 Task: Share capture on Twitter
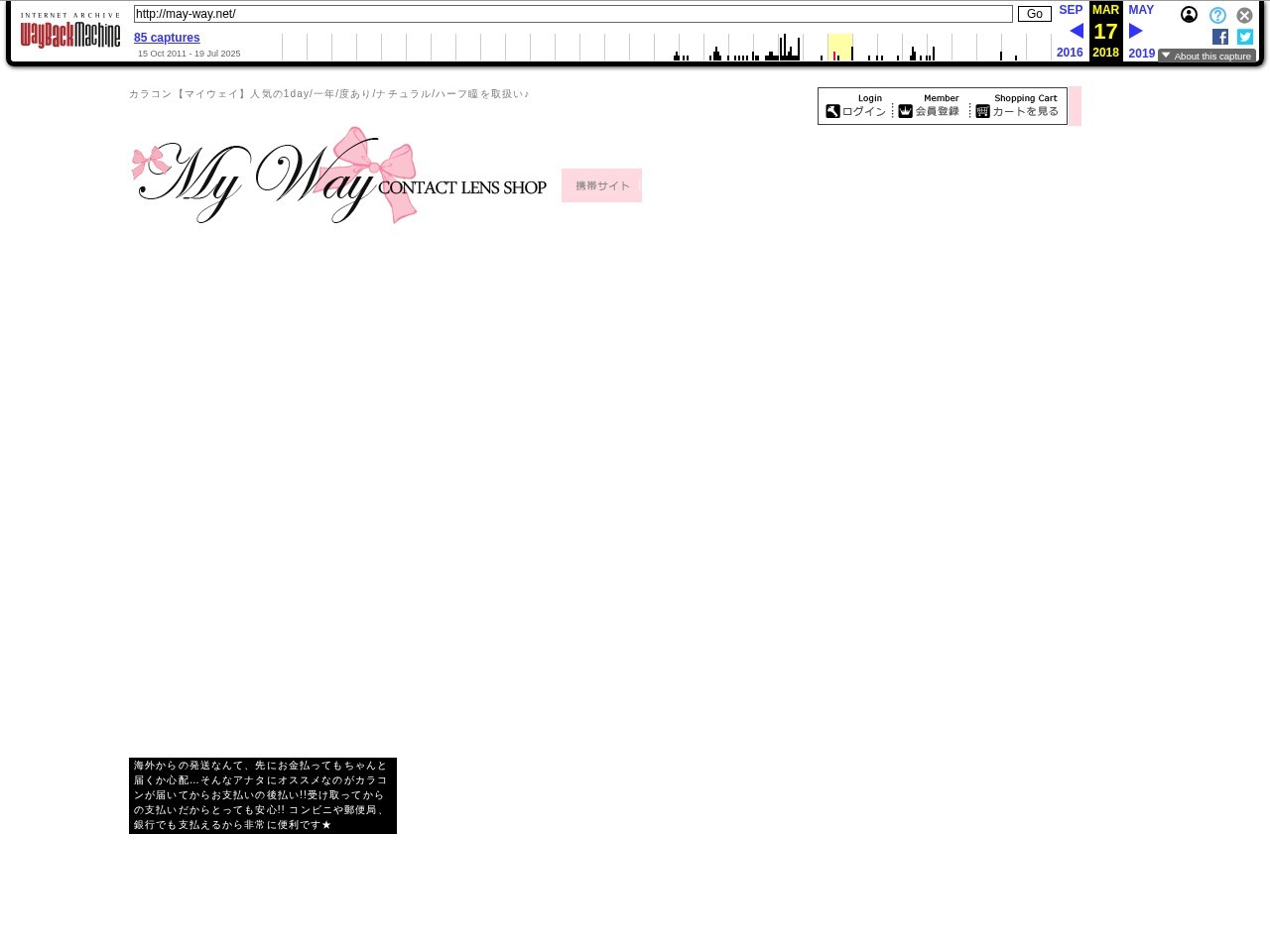pos(1245,37)
